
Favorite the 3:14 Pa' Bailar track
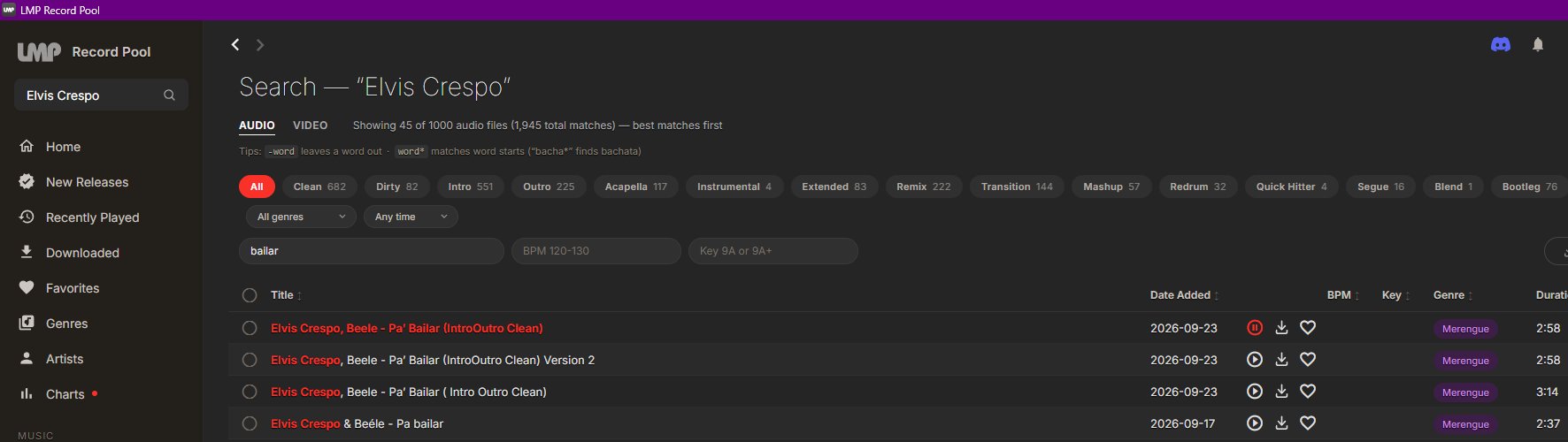click(x=1308, y=392)
